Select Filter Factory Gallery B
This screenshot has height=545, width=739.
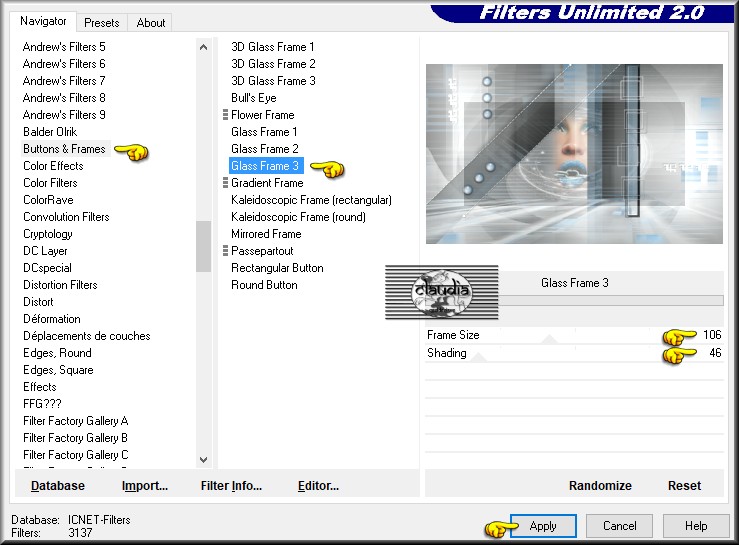[75, 438]
